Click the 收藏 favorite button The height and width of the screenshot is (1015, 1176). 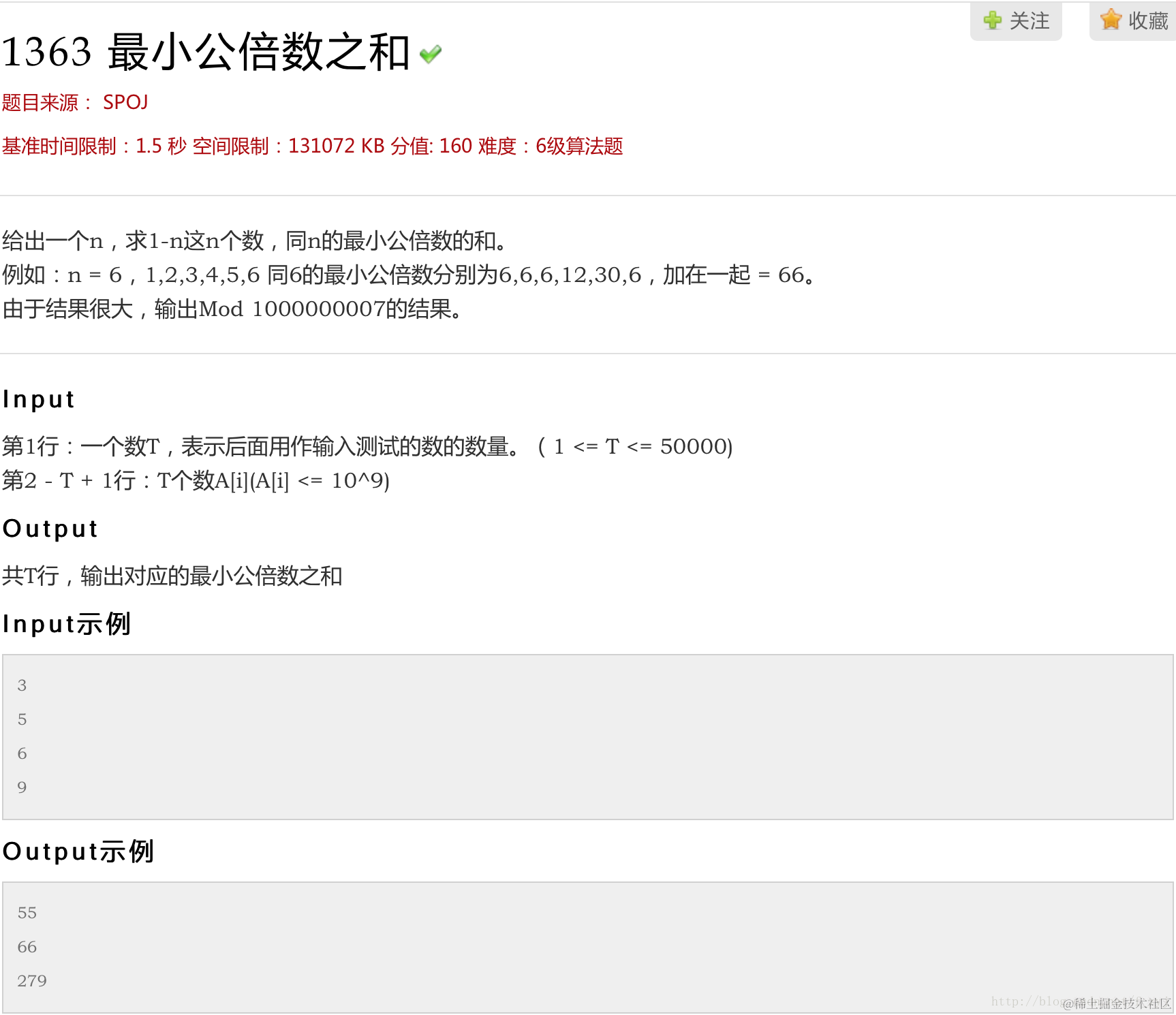point(1133,21)
